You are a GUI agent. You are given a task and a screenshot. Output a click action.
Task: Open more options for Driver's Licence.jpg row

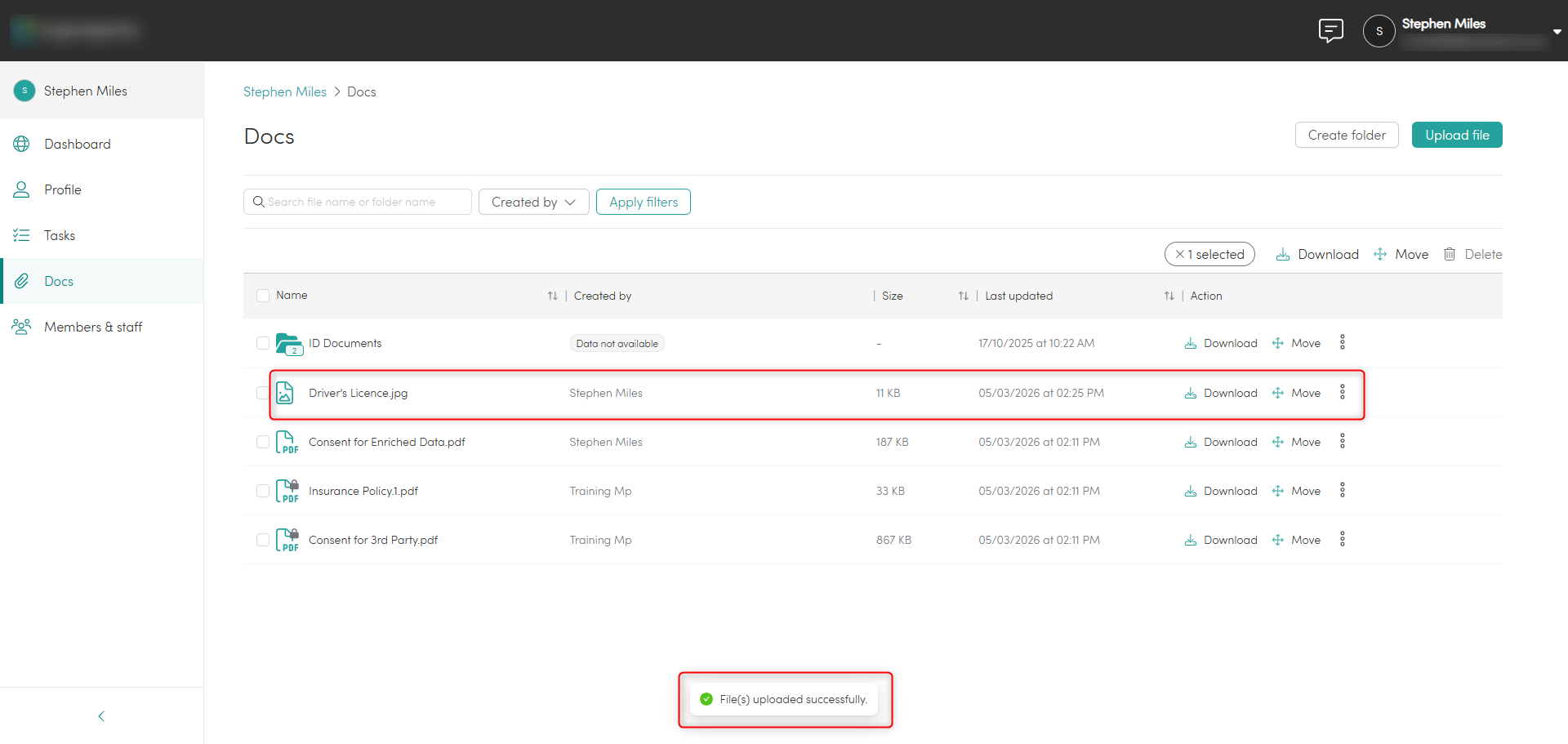1343,392
